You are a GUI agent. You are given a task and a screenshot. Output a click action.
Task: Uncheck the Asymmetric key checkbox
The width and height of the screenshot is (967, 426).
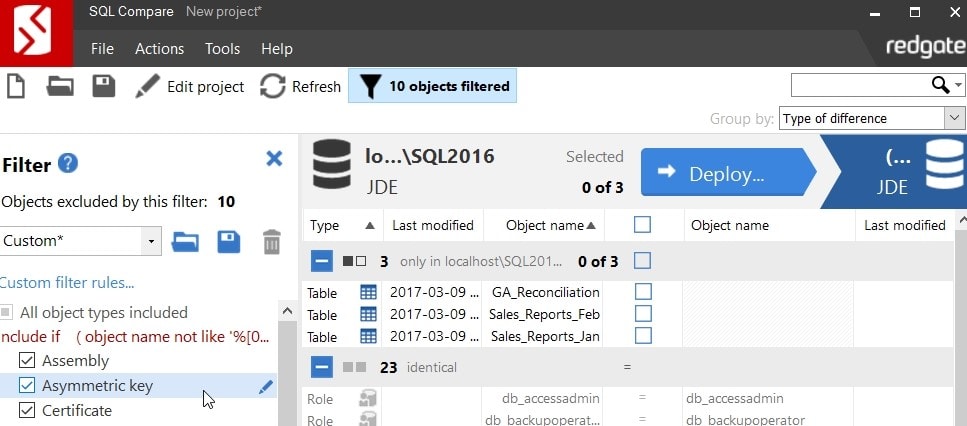[27, 385]
